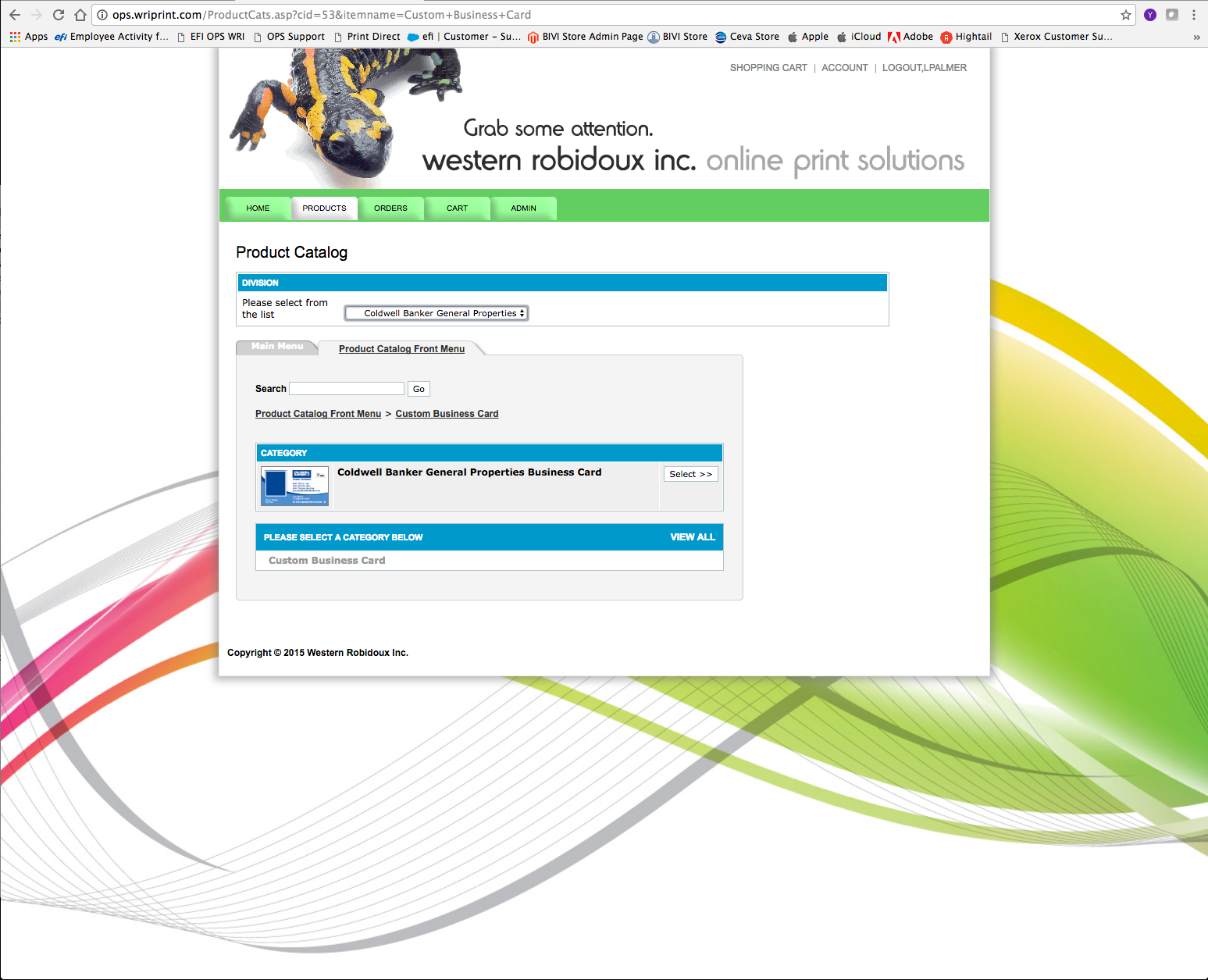
Task: Open the Division dropdown list
Action: [x=437, y=313]
